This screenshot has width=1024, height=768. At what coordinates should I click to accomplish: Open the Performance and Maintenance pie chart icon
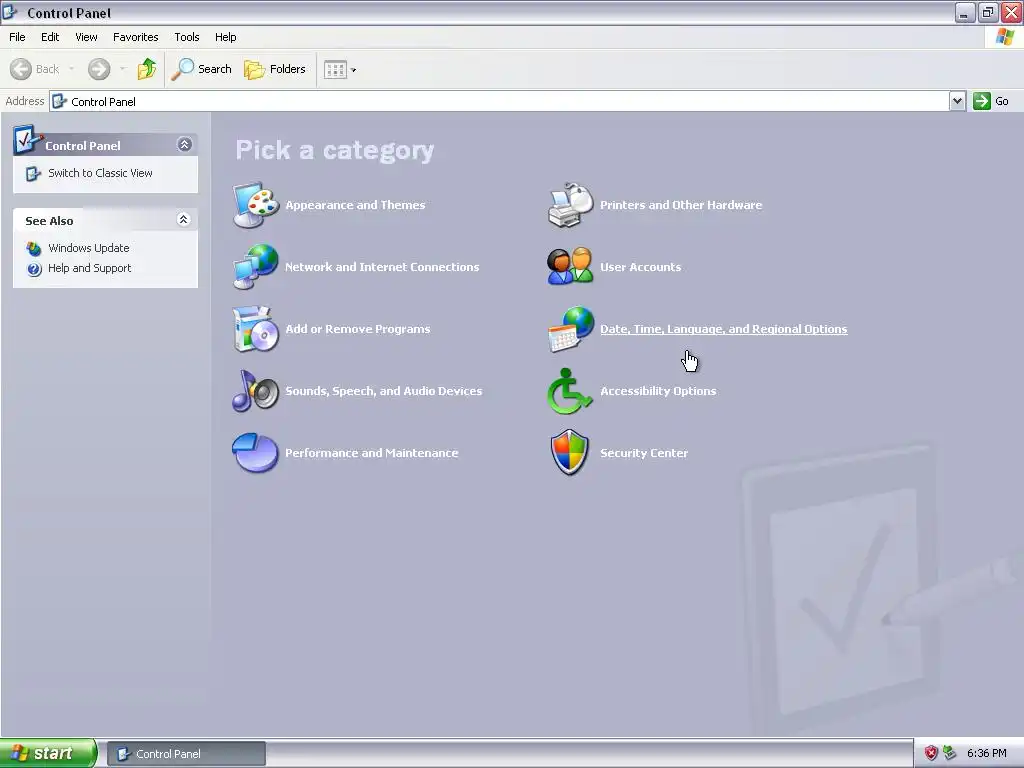click(x=256, y=452)
